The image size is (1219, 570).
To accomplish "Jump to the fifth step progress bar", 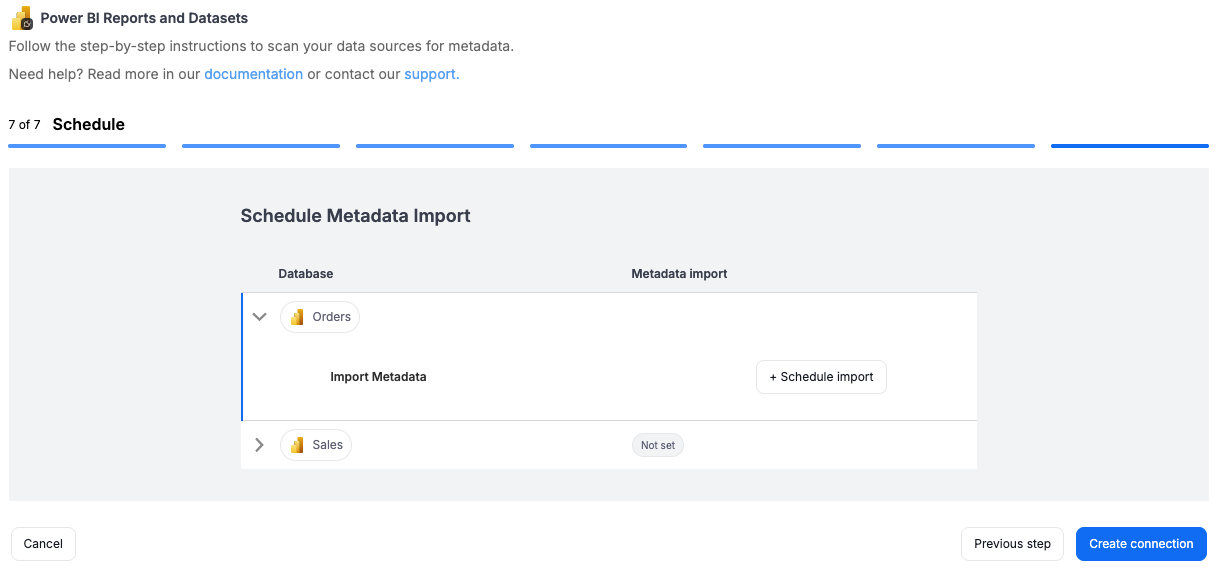I will pos(782,146).
